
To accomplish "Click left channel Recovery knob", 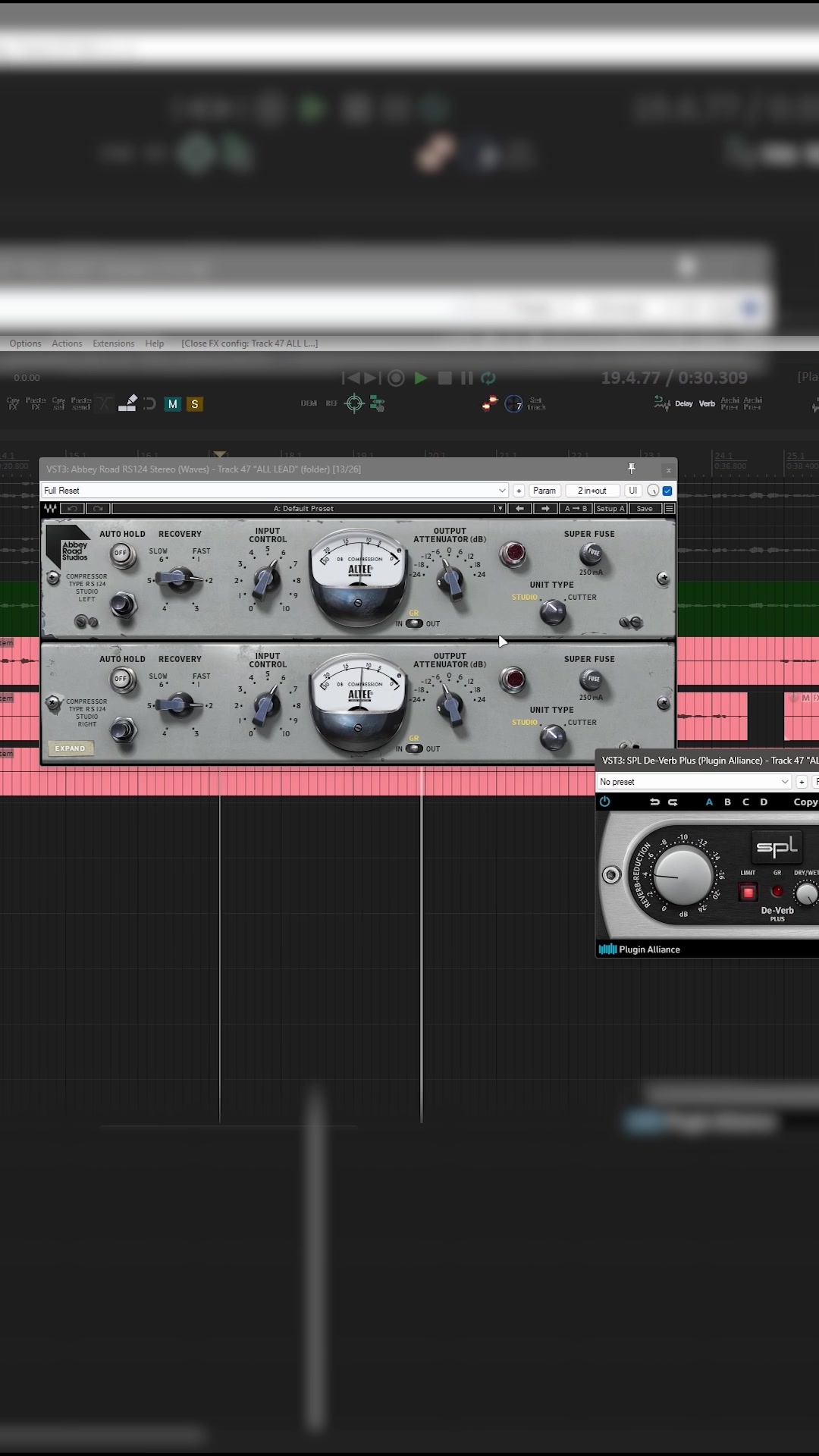I will point(179,579).
